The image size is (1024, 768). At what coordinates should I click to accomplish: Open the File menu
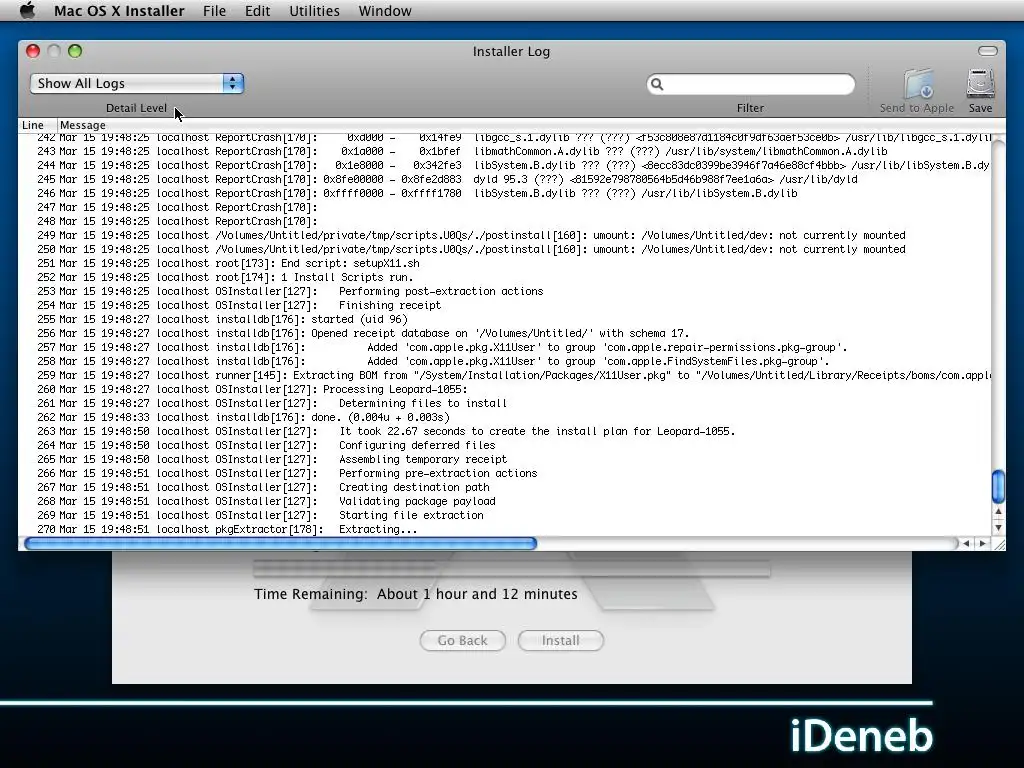coord(214,11)
